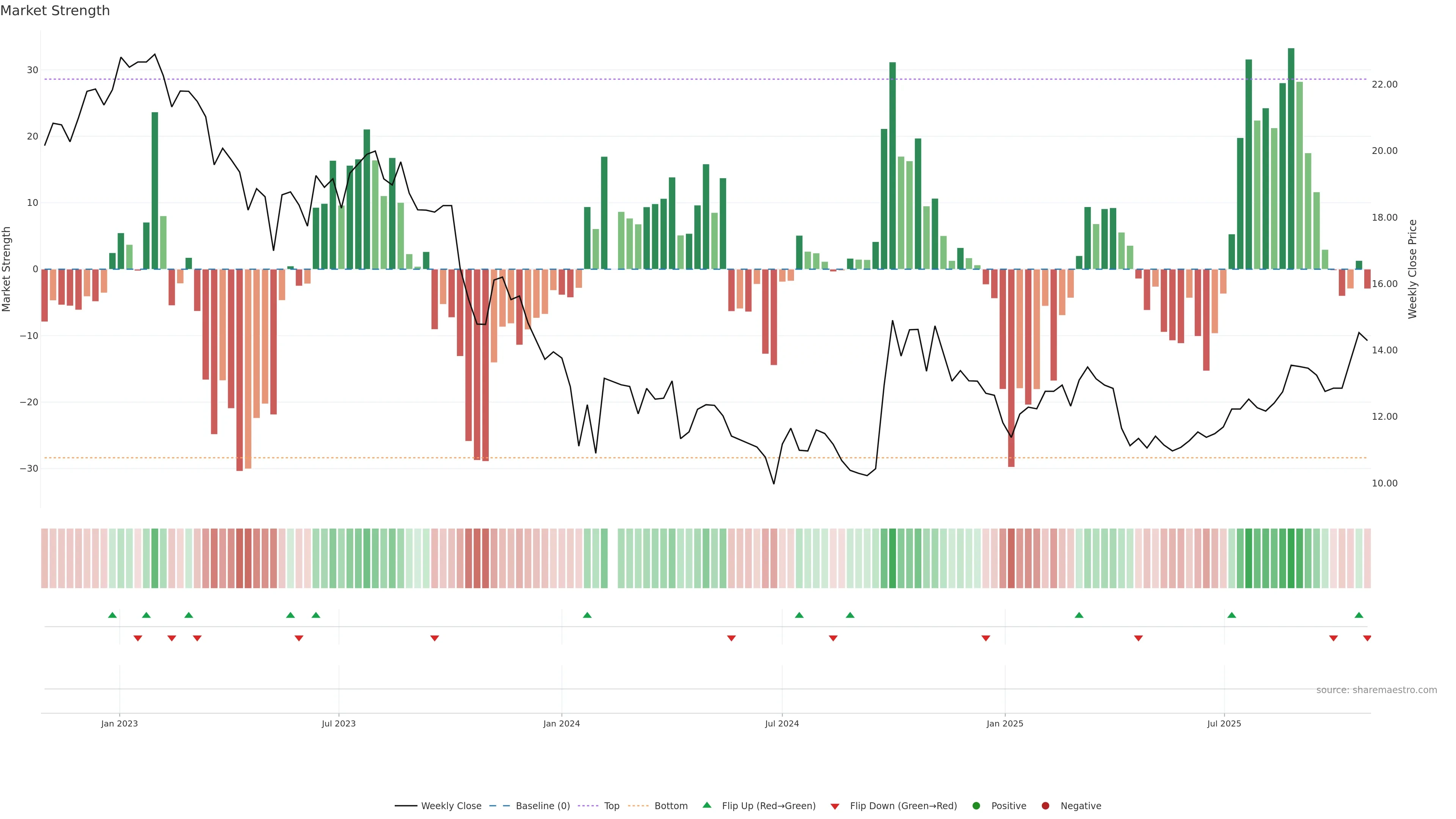The height and width of the screenshot is (819, 1456).
Task: Click Positive green circle legend icon
Action: coord(976,806)
